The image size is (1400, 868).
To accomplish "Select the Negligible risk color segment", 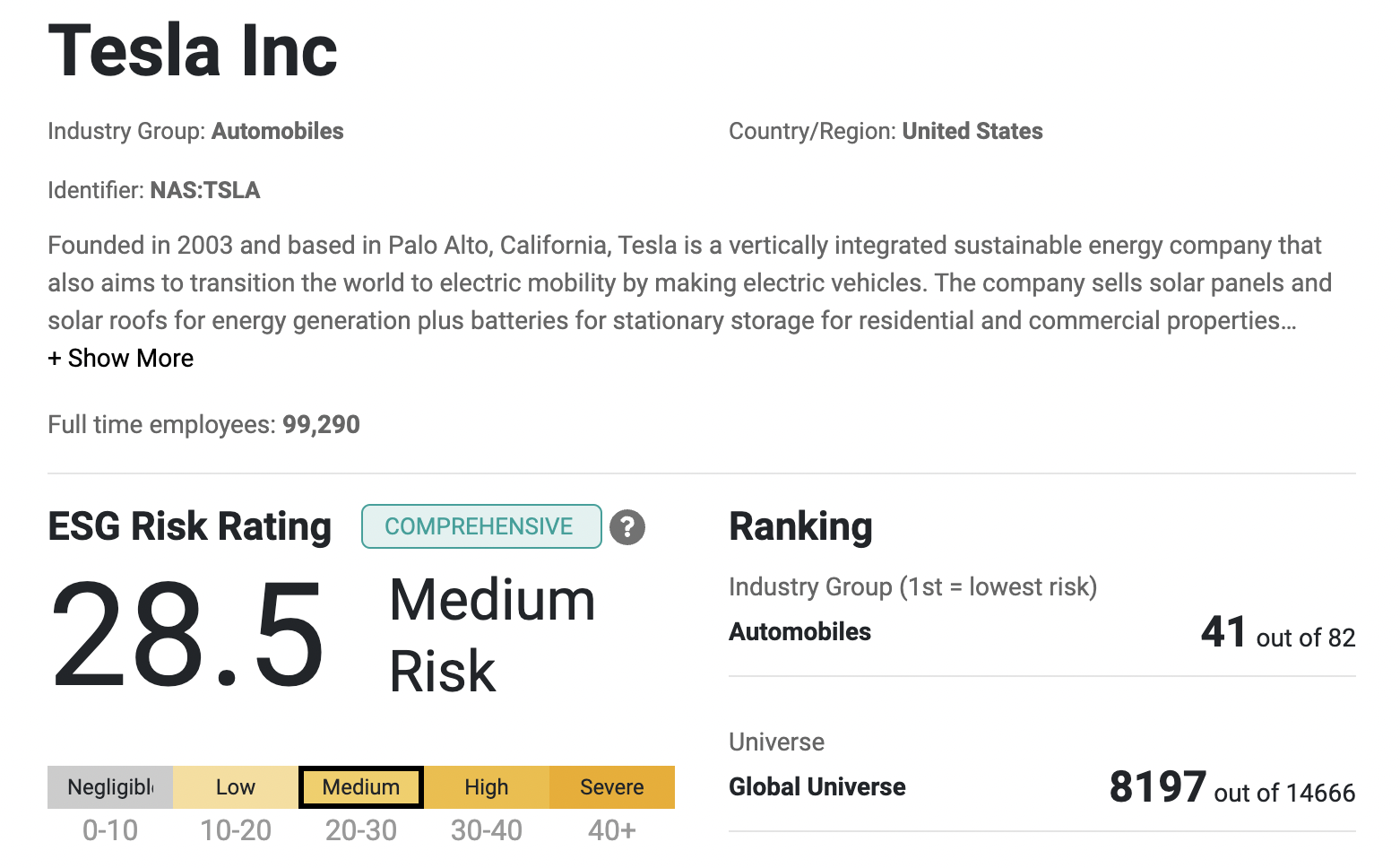I will (110, 787).
